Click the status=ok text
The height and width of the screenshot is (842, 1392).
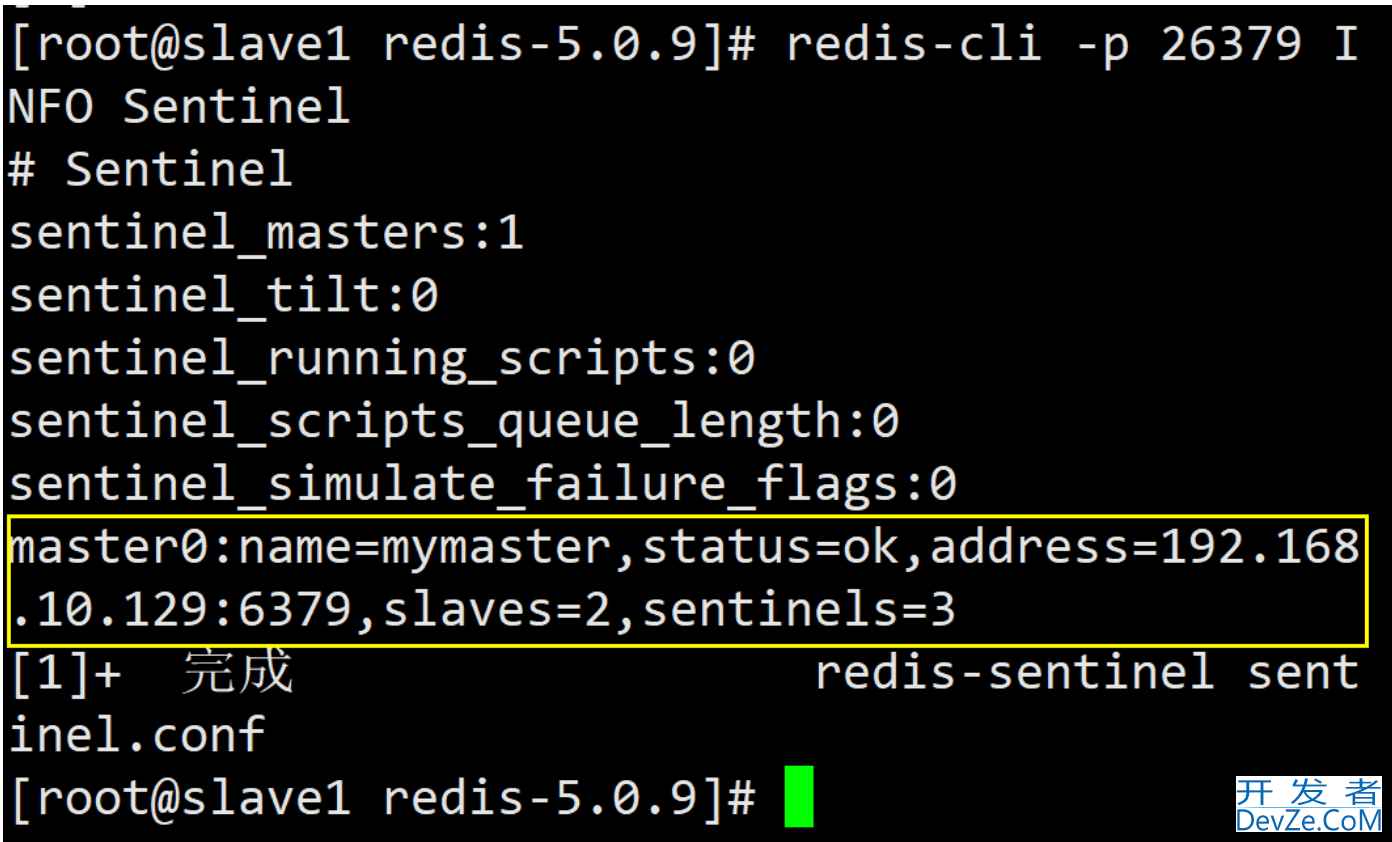770,548
